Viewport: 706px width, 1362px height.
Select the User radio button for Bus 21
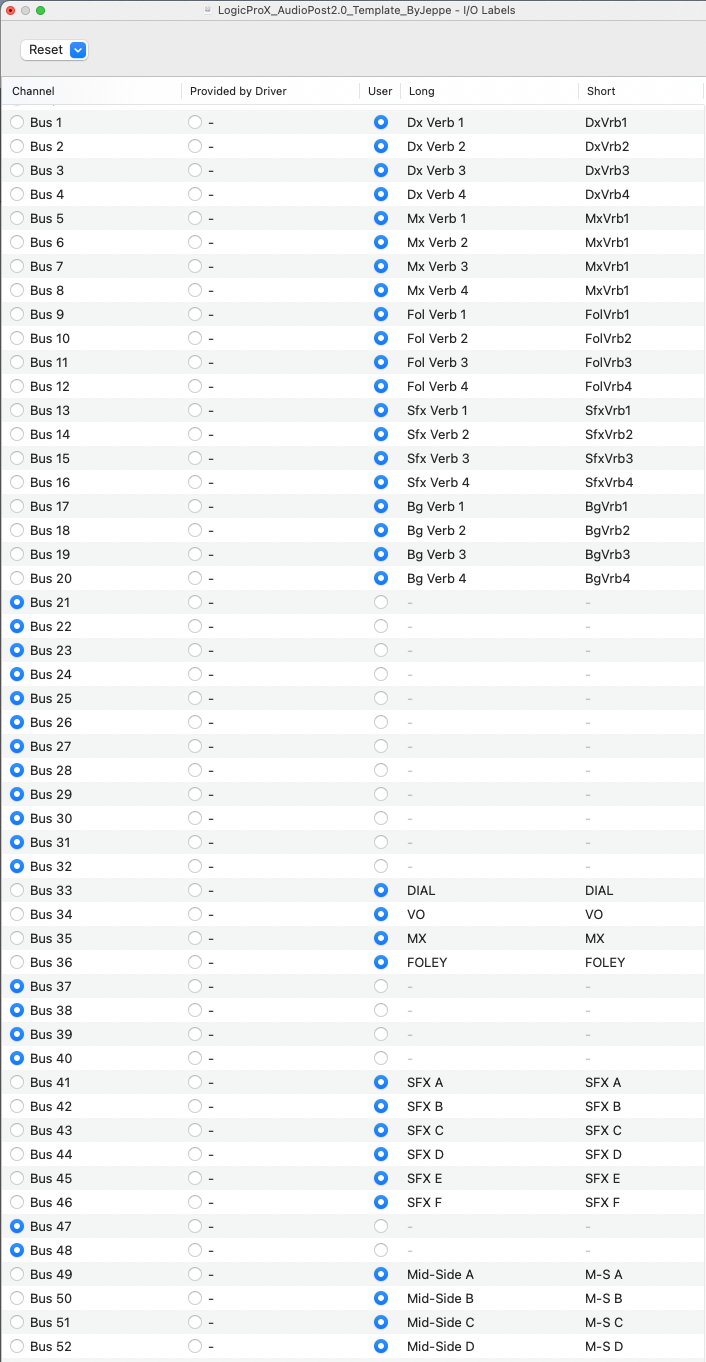[x=381, y=602]
